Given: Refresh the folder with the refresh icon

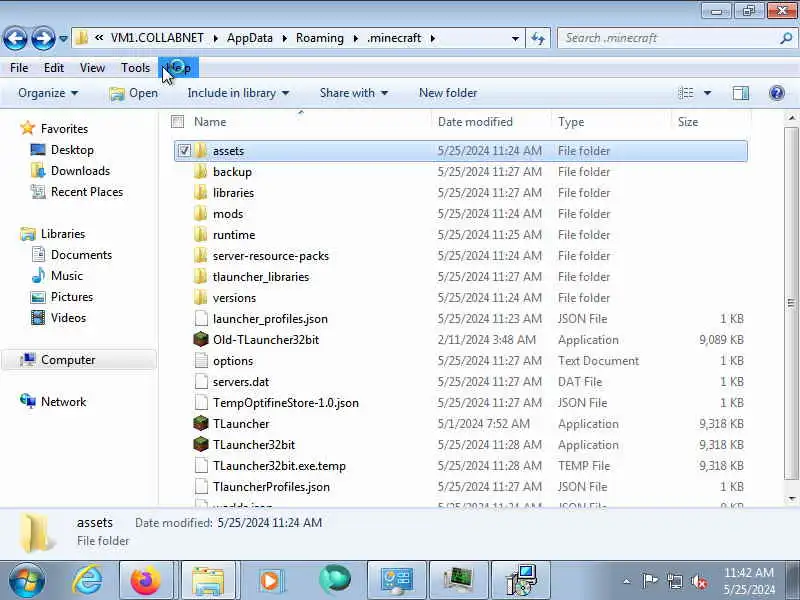Looking at the screenshot, I should click(538, 38).
